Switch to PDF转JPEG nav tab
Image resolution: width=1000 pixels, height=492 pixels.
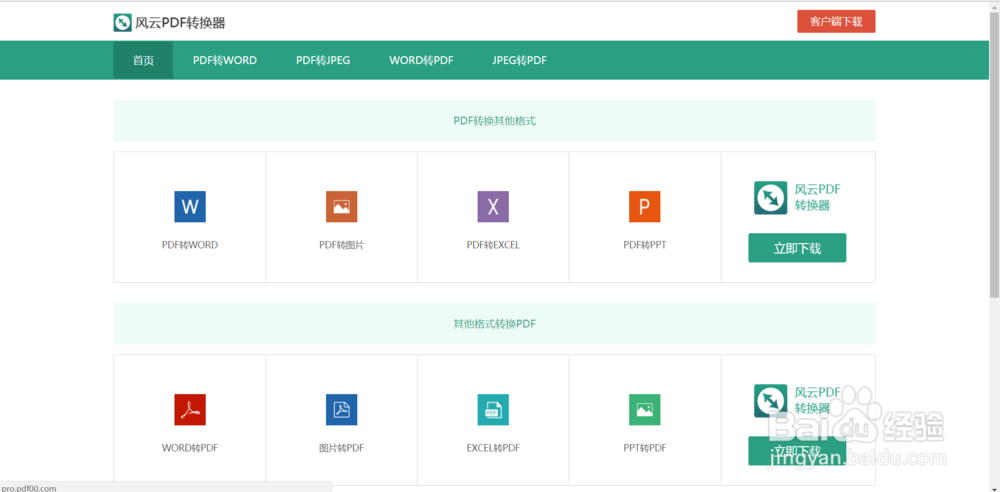click(x=323, y=61)
